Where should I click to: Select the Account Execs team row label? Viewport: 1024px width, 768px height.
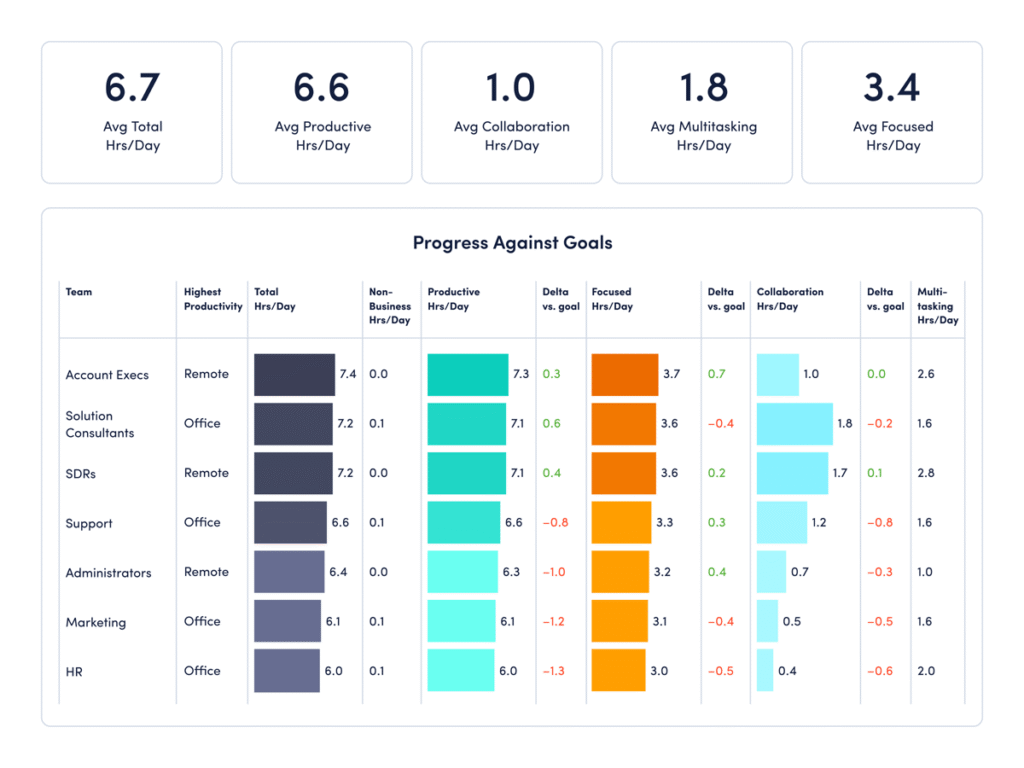pos(107,375)
